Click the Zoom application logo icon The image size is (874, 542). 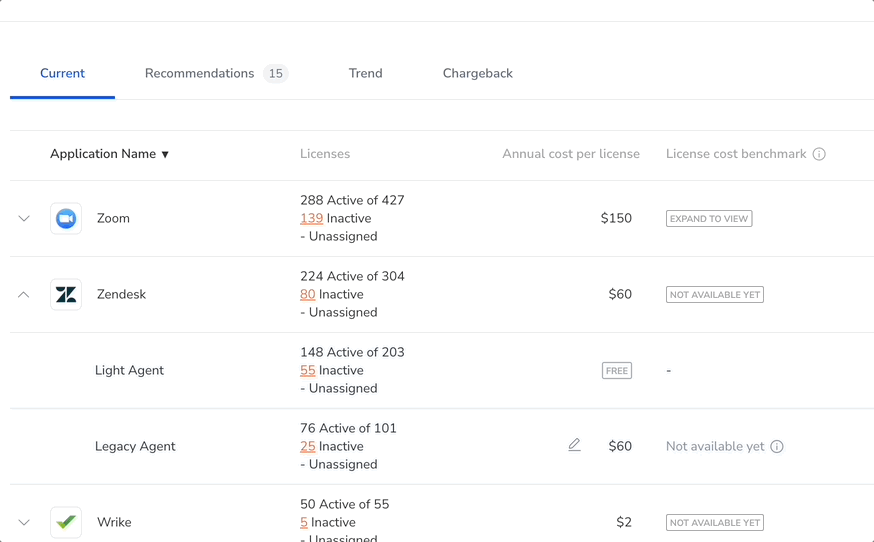pos(66,219)
